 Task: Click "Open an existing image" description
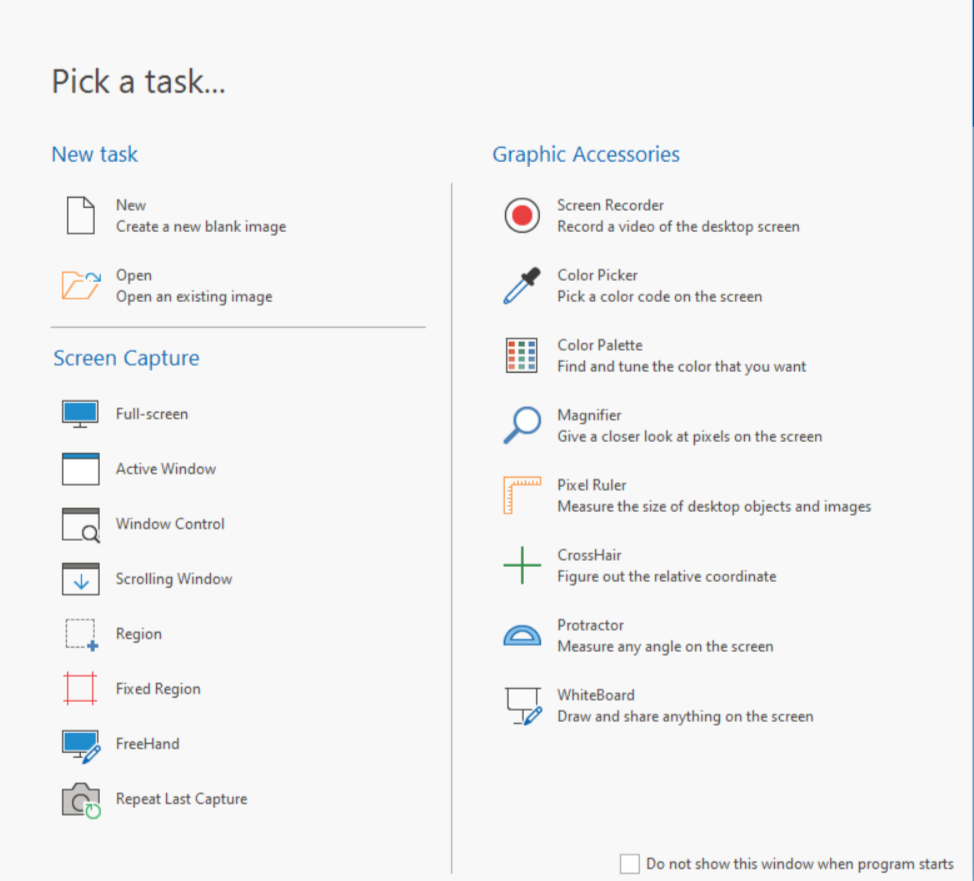pyautogui.click(x=194, y=297)
